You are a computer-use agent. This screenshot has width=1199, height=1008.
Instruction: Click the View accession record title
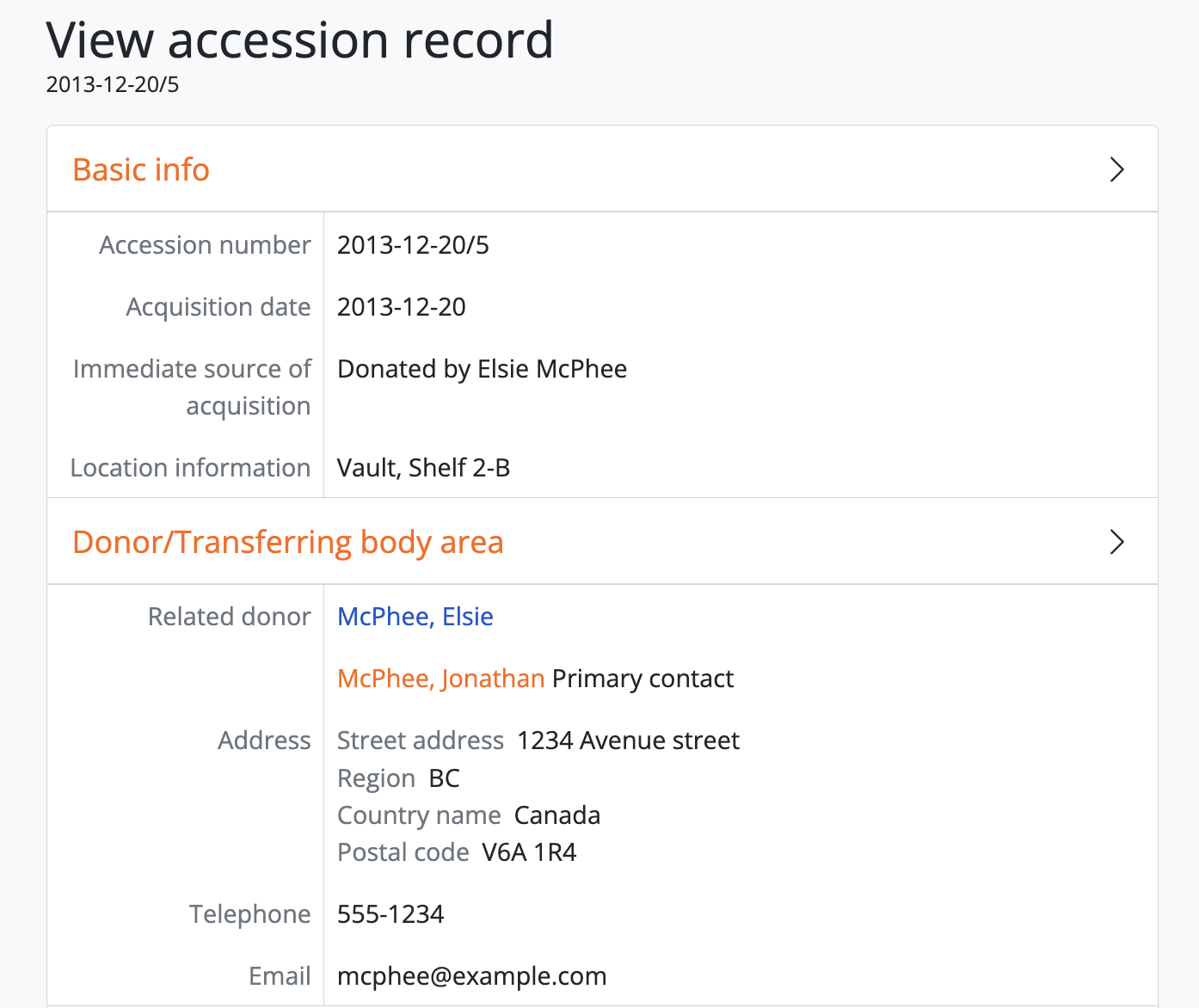(299, 40)
